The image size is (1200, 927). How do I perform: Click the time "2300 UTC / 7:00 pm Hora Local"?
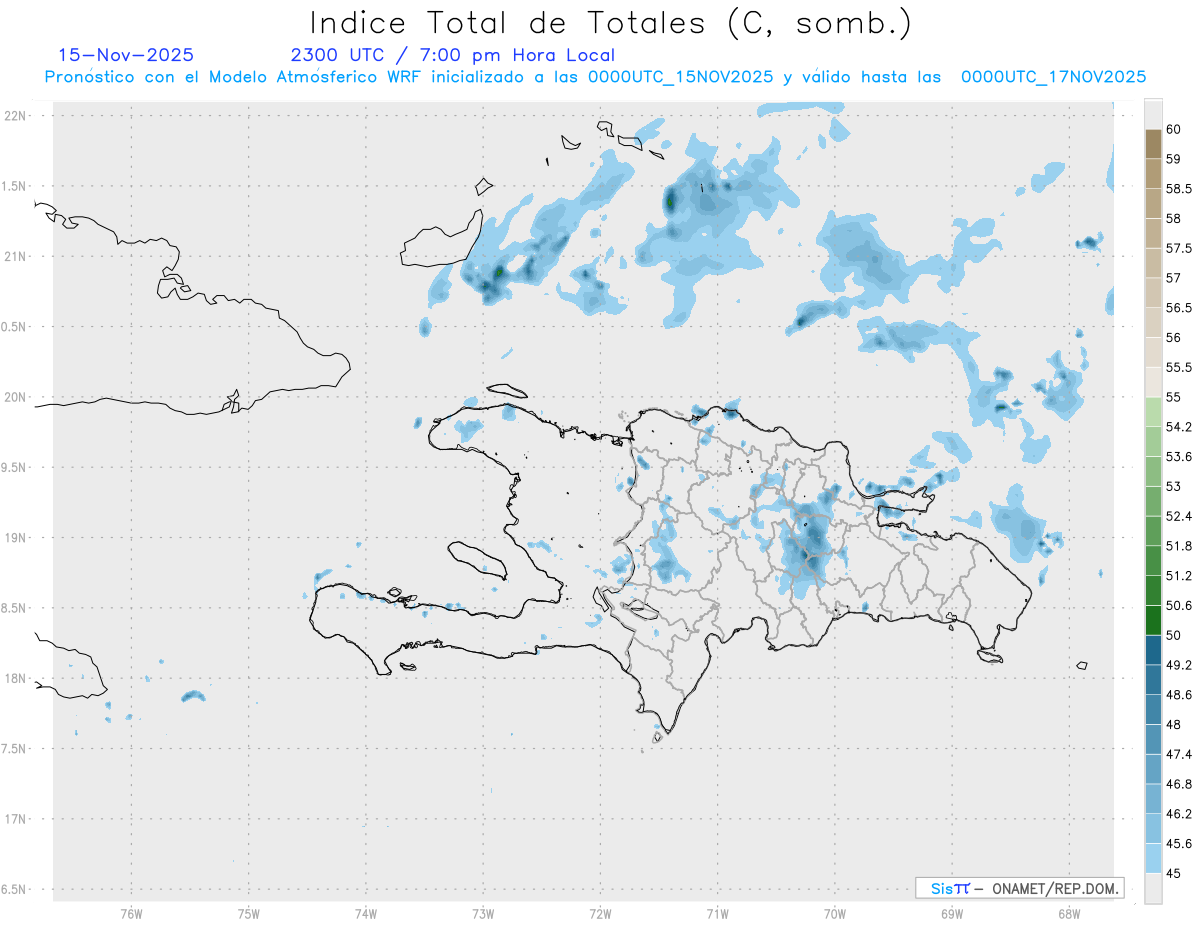click(x=453, y=55)
